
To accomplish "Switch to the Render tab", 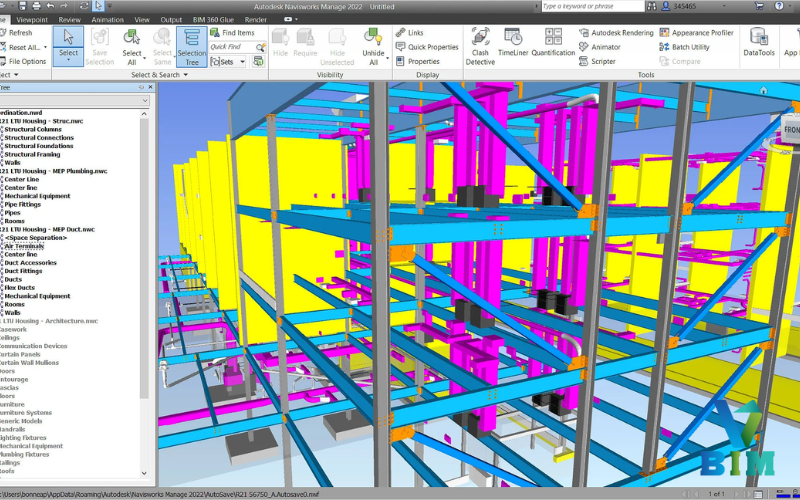I will click(256, 19).
